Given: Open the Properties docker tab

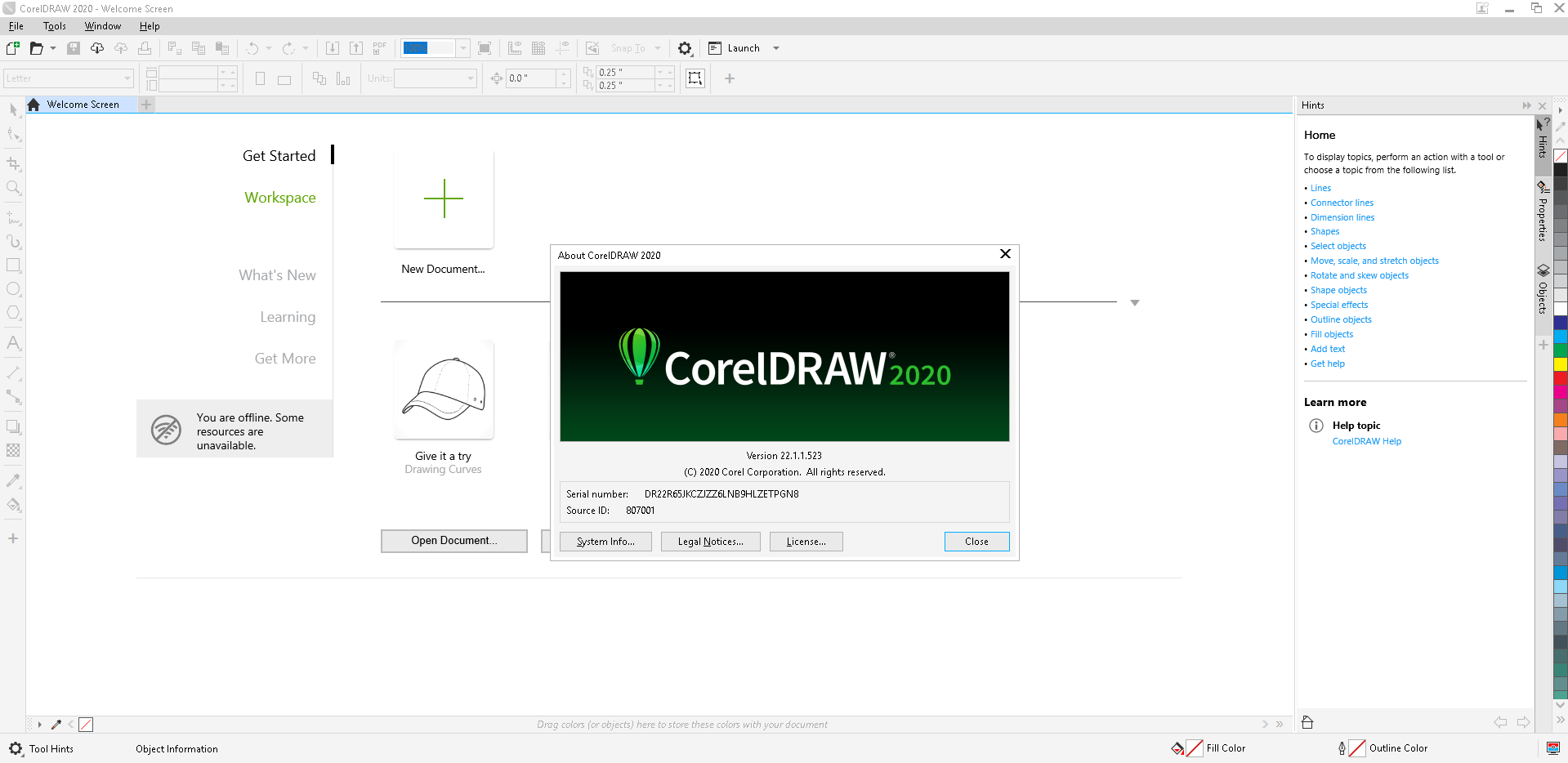Looking at the screenshot, I should tap(1543, 211).
